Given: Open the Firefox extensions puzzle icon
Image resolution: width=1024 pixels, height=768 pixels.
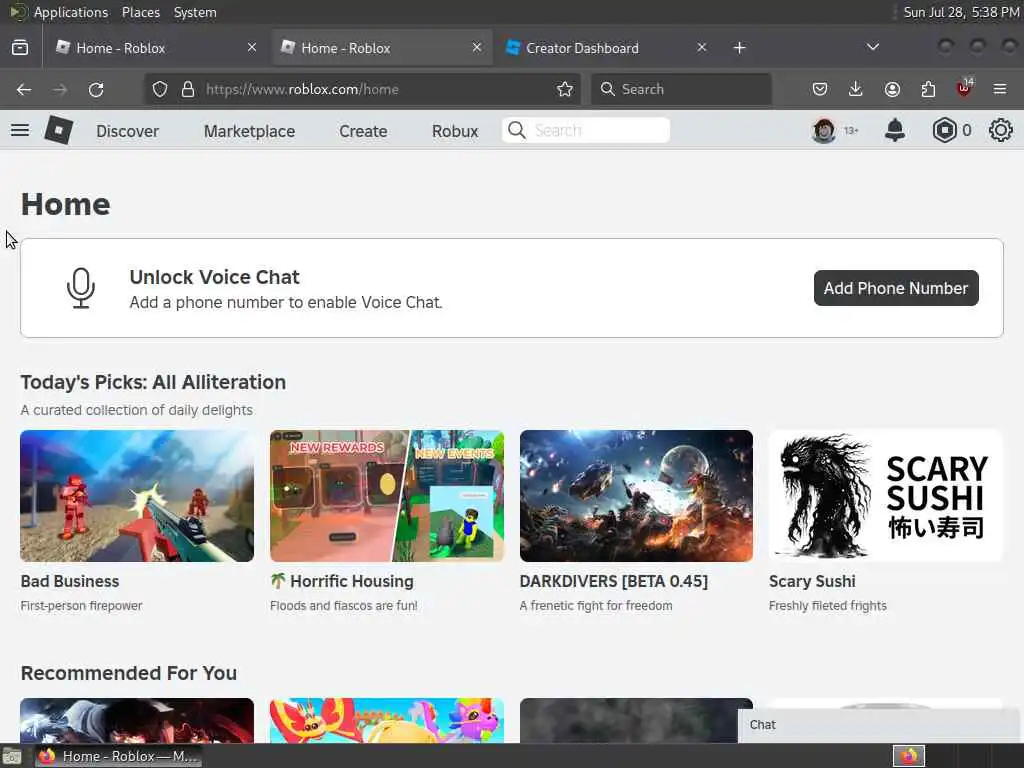Looking at the screenshot, I should 928,89.
